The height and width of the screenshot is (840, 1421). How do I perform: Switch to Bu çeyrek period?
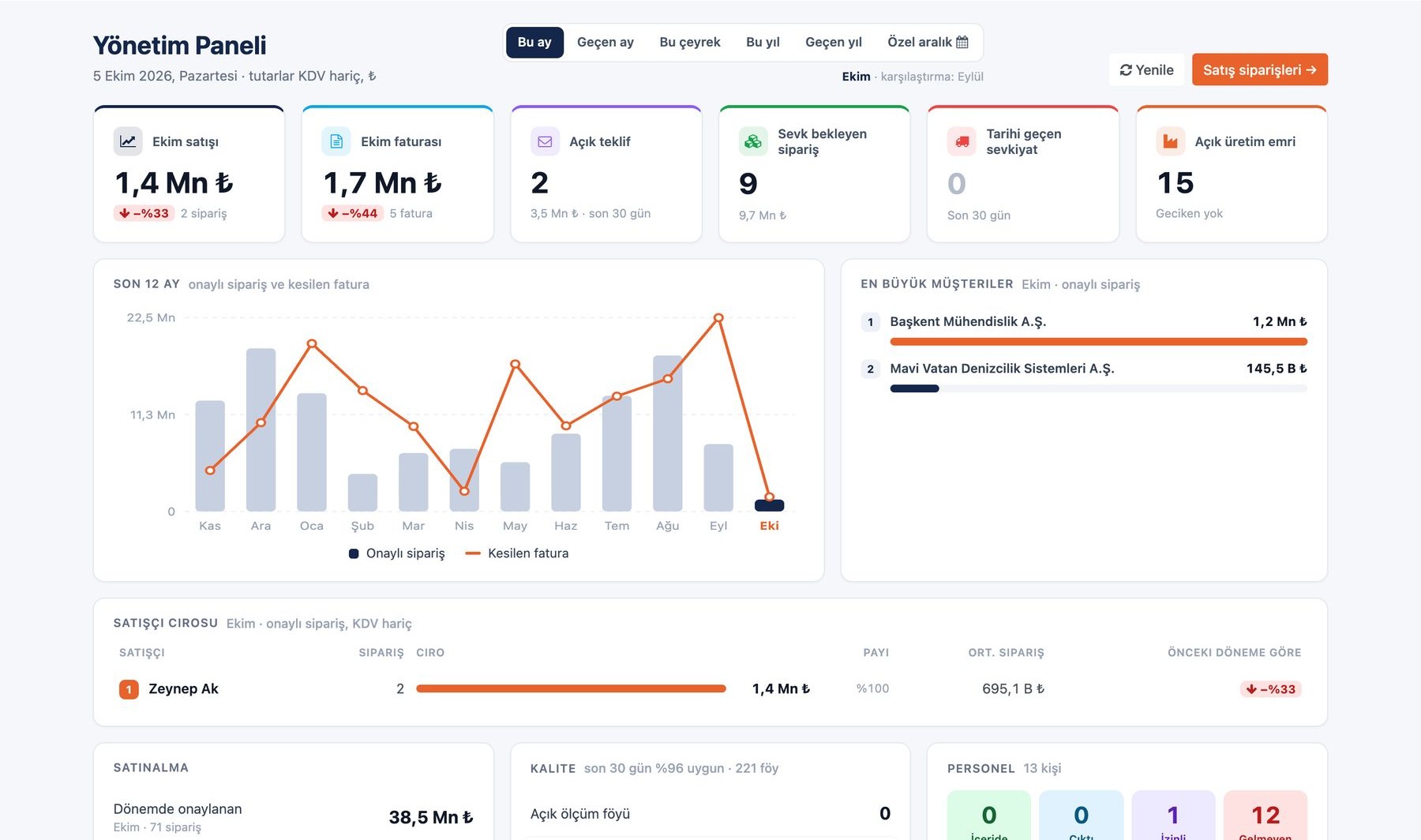click(x=690, y=42)
